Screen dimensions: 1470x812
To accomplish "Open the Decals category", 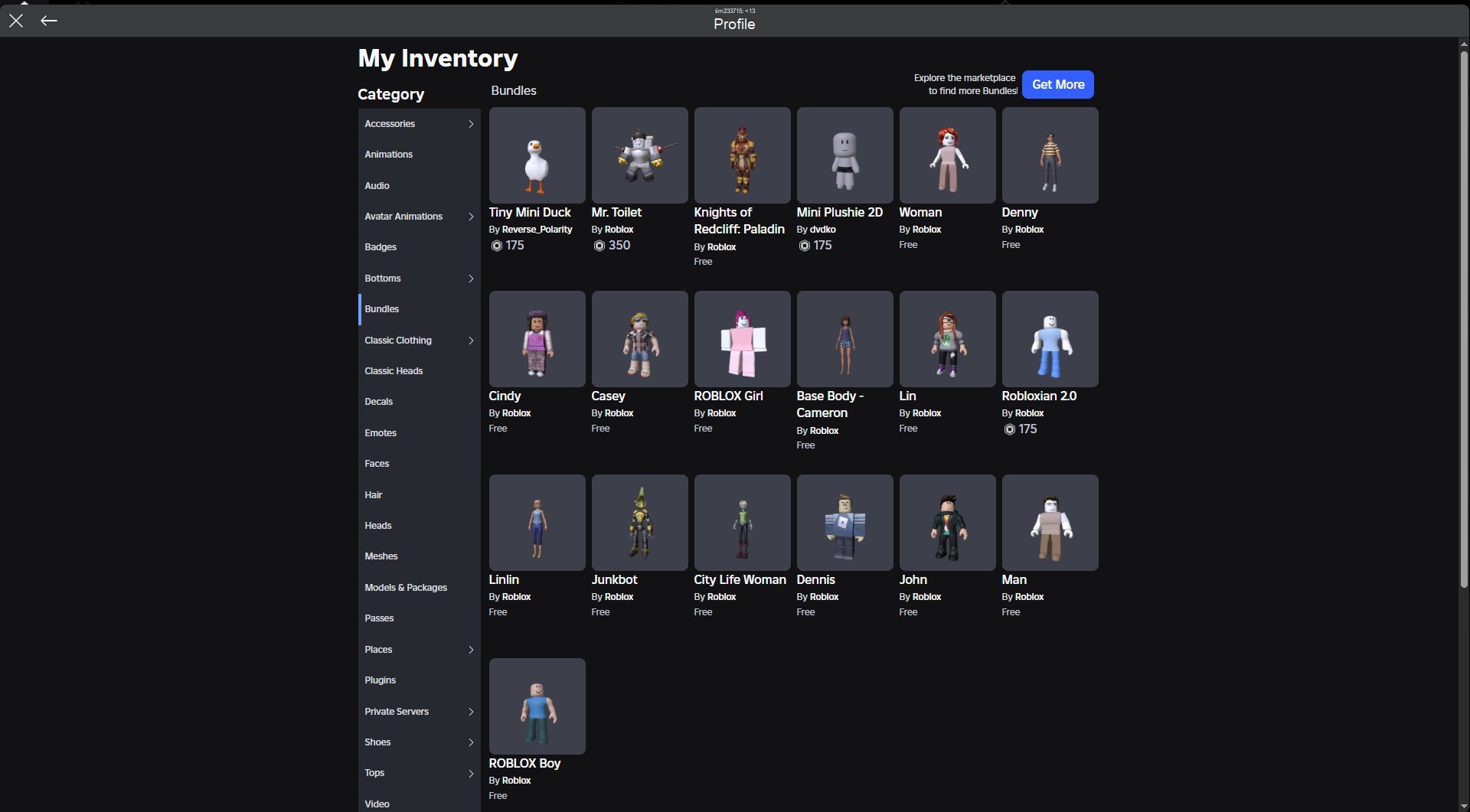I will point(419,402).
